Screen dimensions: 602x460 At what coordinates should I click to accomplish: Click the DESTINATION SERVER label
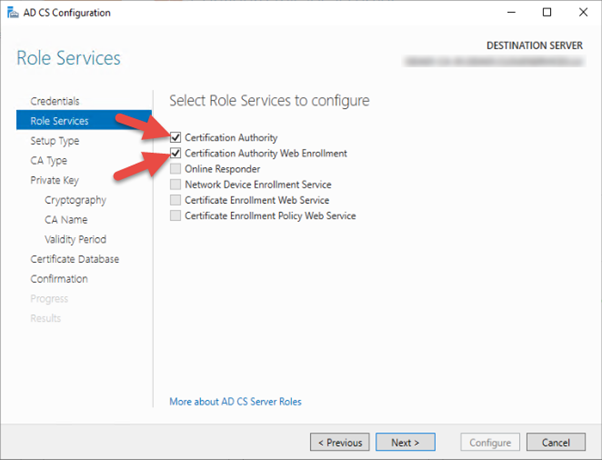pos(534,46)
